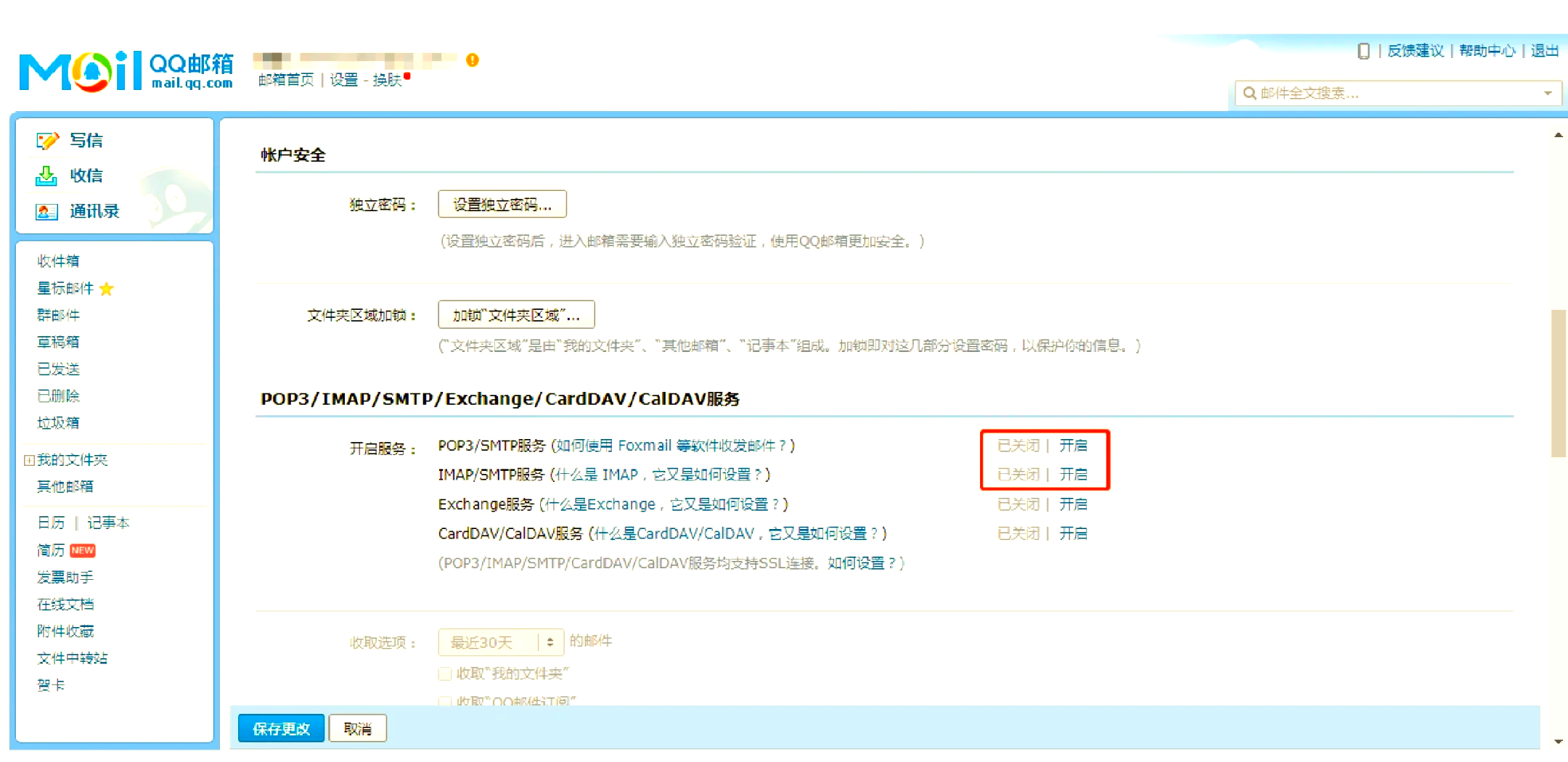
Task: Open the 已删除 folder
Action: point(58,396)
